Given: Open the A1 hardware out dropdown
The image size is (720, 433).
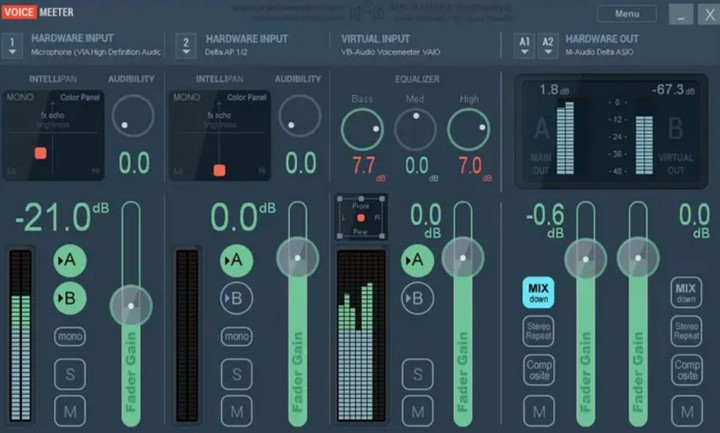Looking at the screenshot, I should pos(524,46).
